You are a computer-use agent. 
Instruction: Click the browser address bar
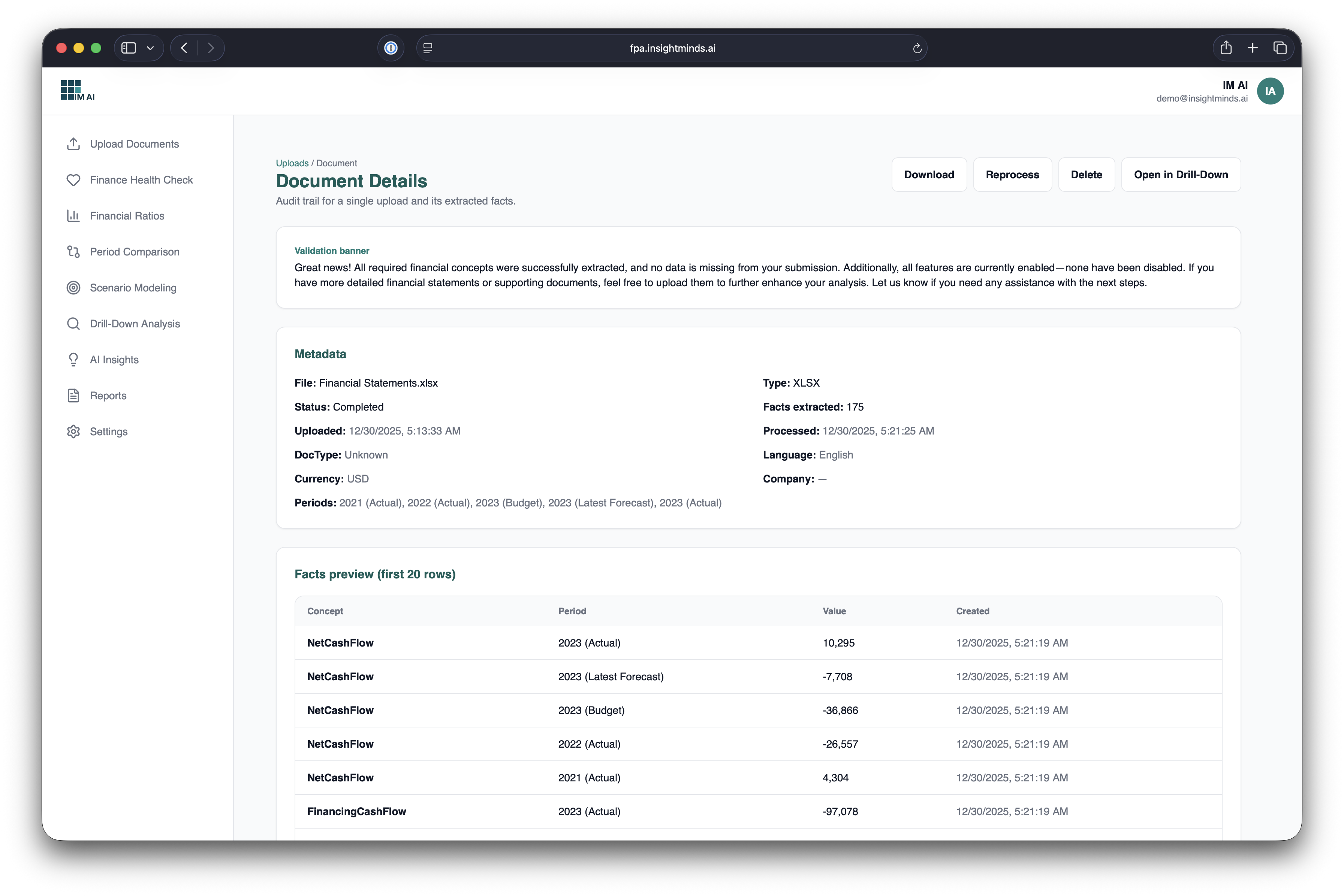coord(672,49)
